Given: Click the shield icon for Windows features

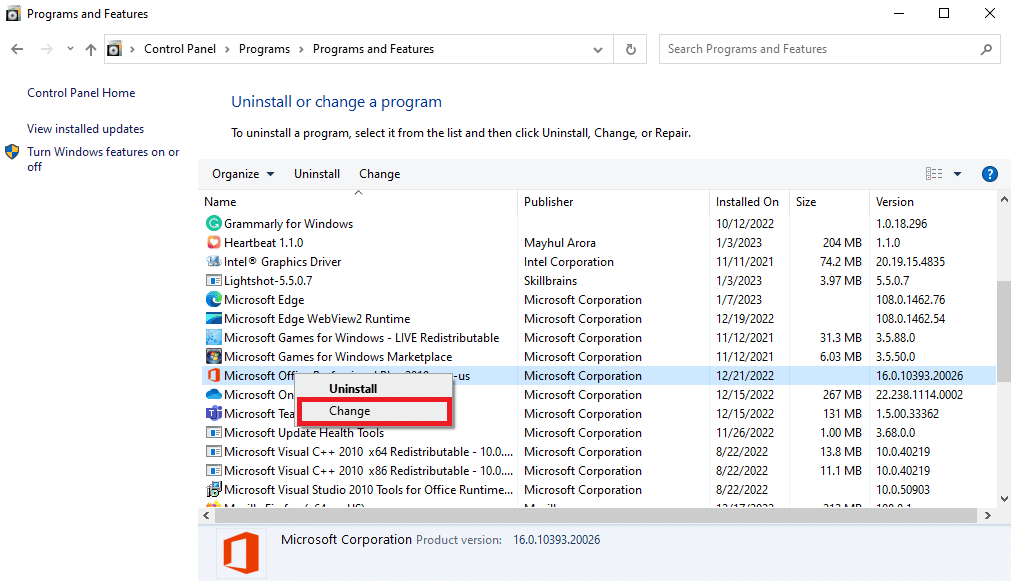Looking at the screenshot, I should 12,152.
